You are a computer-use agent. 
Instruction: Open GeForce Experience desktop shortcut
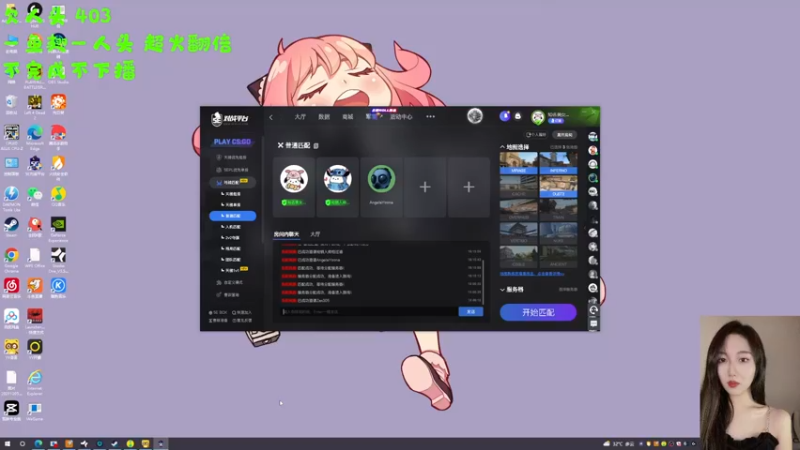coord(58,229)
